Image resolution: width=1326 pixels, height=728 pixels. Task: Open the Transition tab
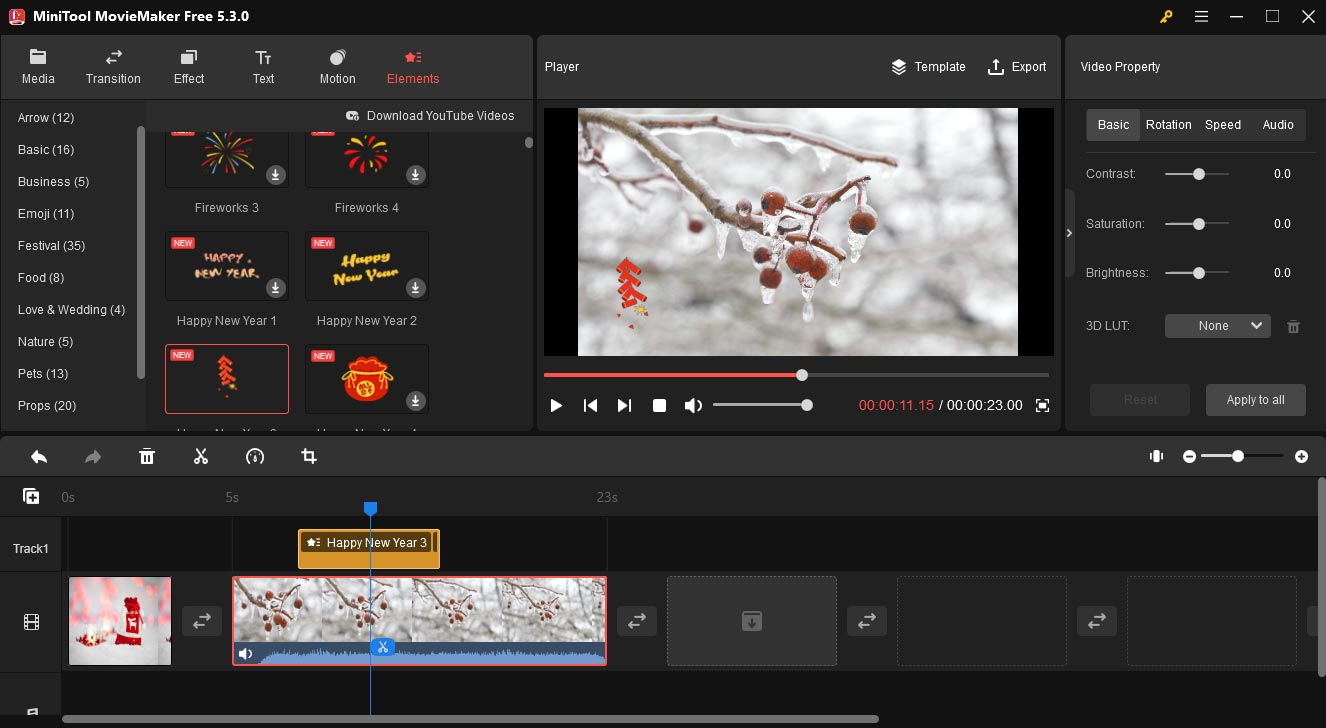(x=113, y=66)
